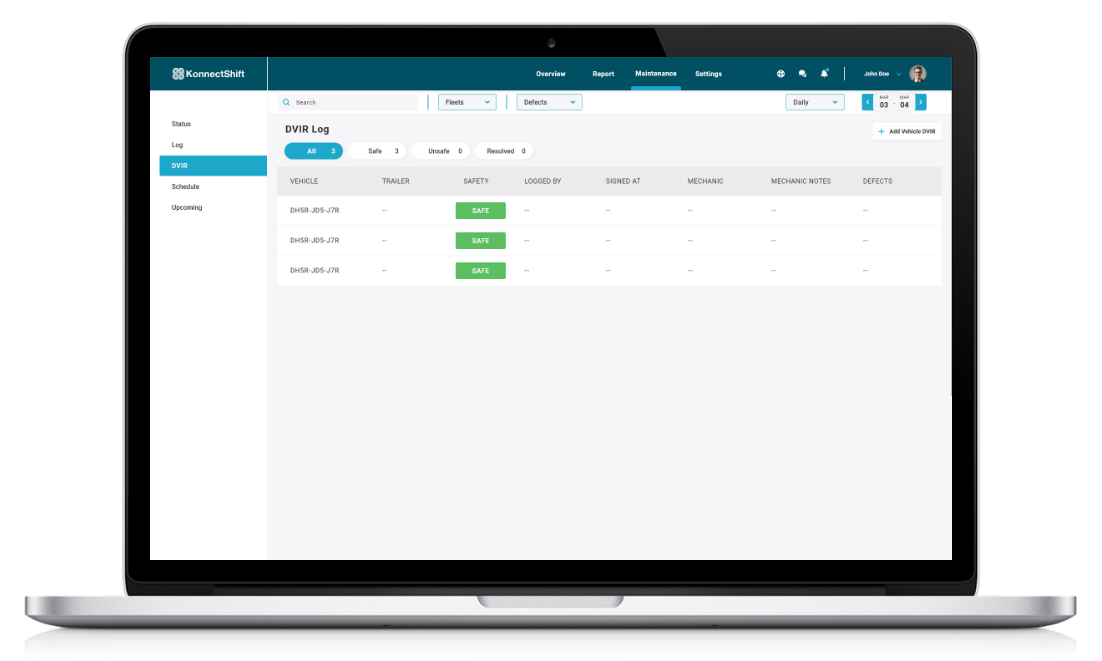Click John Doe's profile avatar
The height and width of the screenshot is (661, 1102).
click(x=917, y=74)
